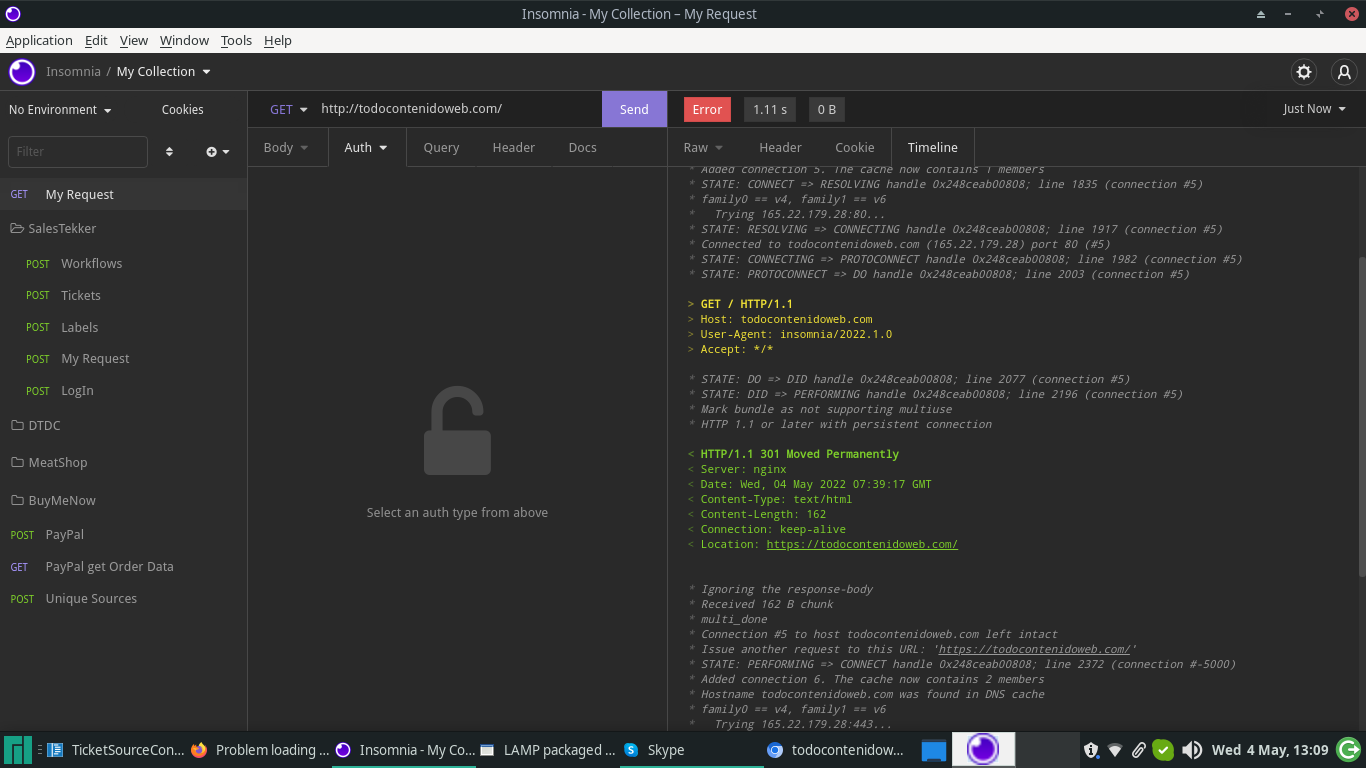This screenshot has width=1366, height=768.
Task: Open the Help menu
Action: [278, 41]
